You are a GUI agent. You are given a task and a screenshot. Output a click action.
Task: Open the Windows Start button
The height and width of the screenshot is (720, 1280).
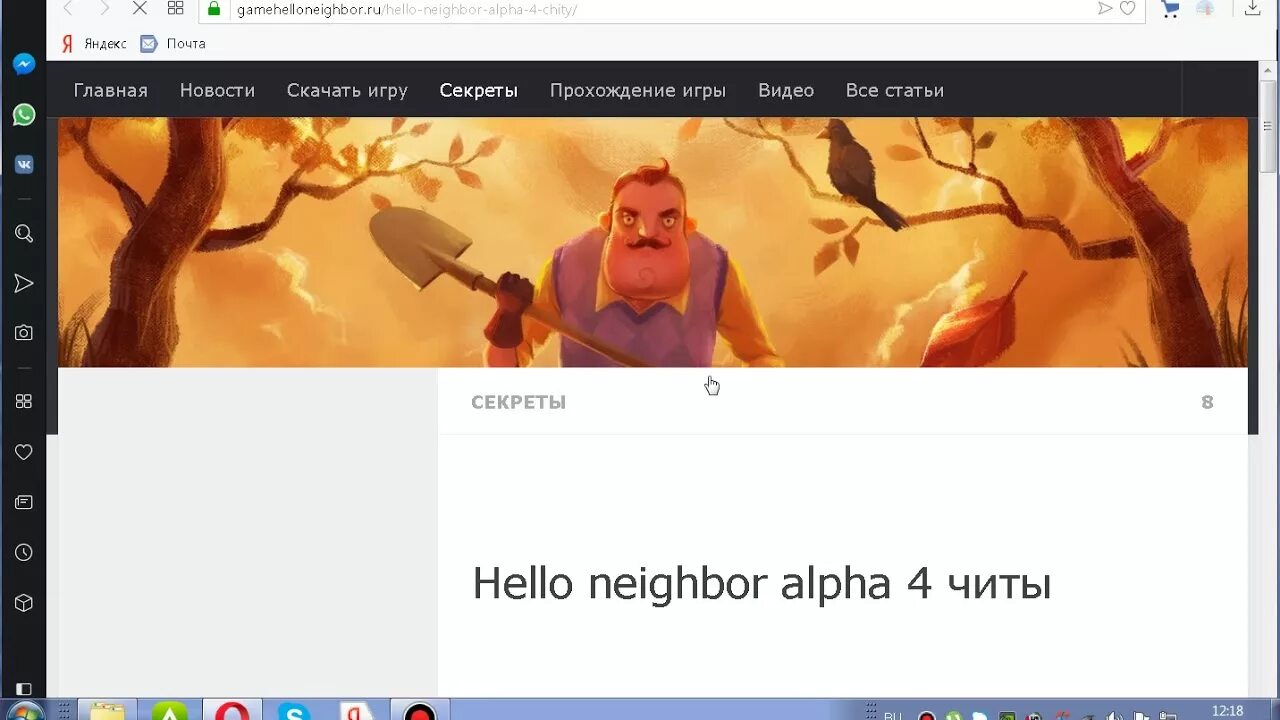[24, 711]
